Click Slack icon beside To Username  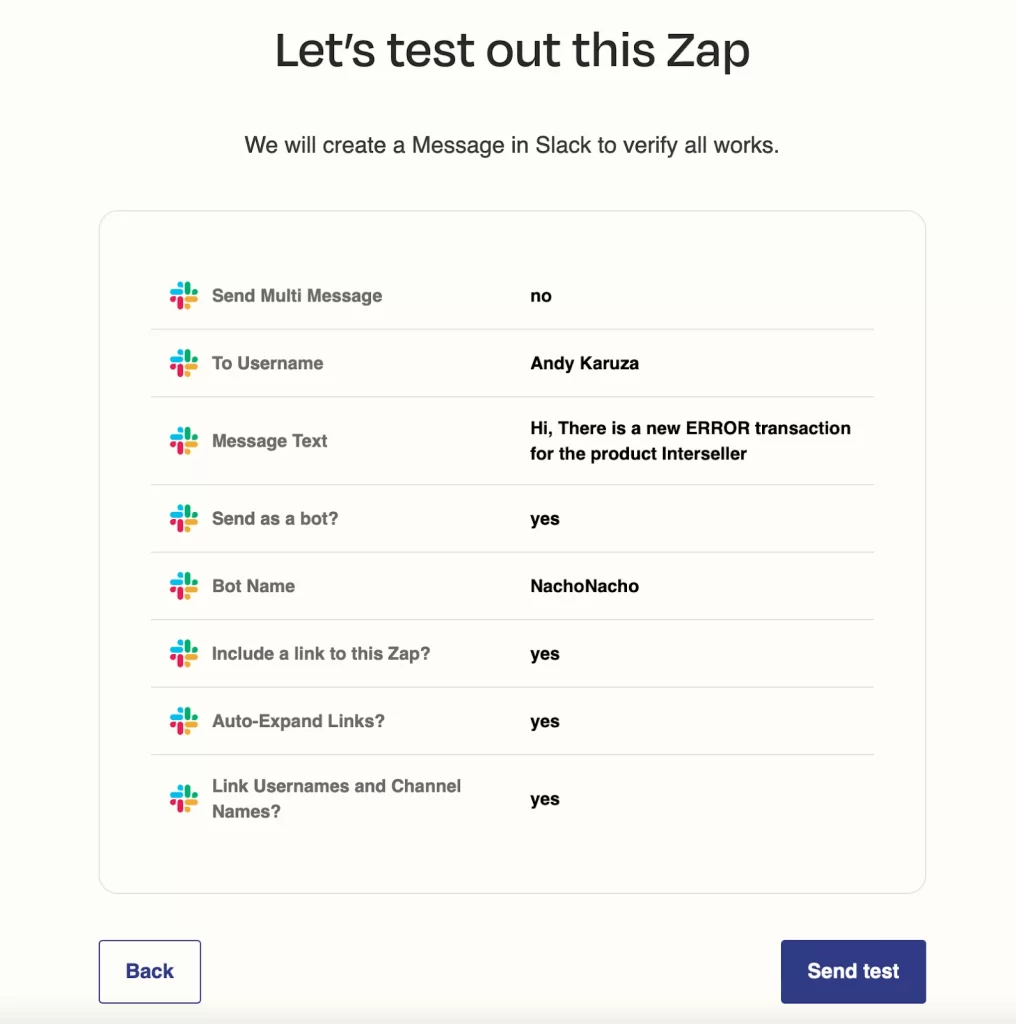183,363
